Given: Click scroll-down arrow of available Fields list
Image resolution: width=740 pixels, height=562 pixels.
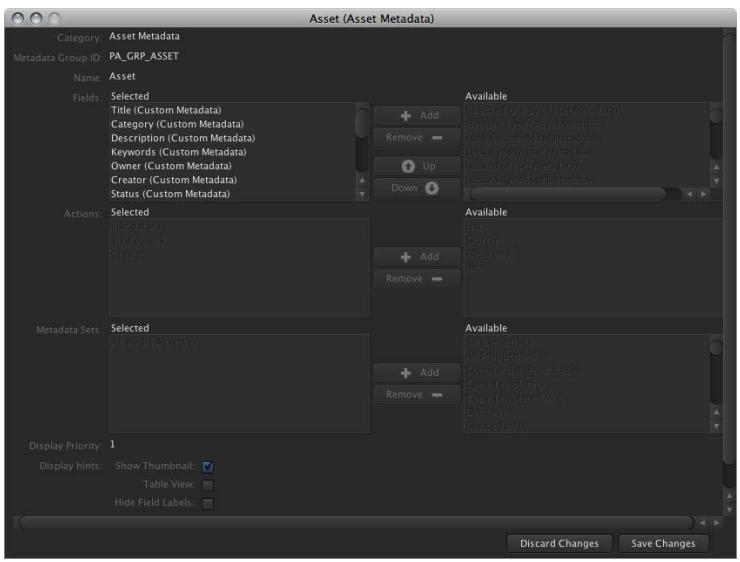Looking at the screenshot, I should 716,181.
